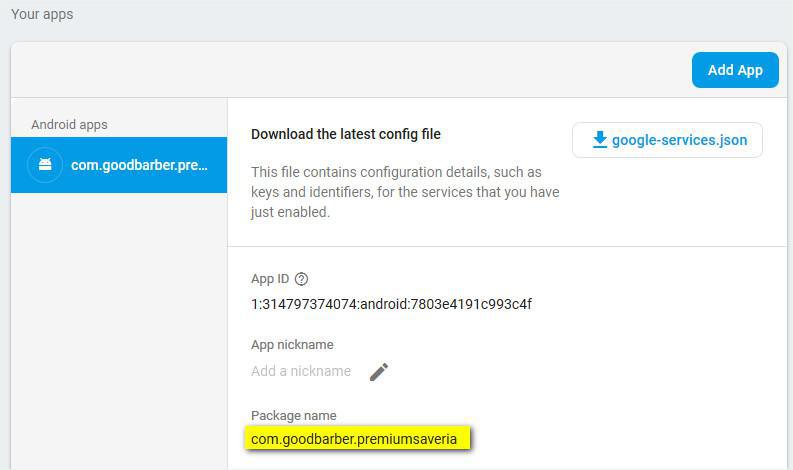Select the com.goodbarber.pre... app entry
This screenshot has width=793, height=470.
[139, 165]
